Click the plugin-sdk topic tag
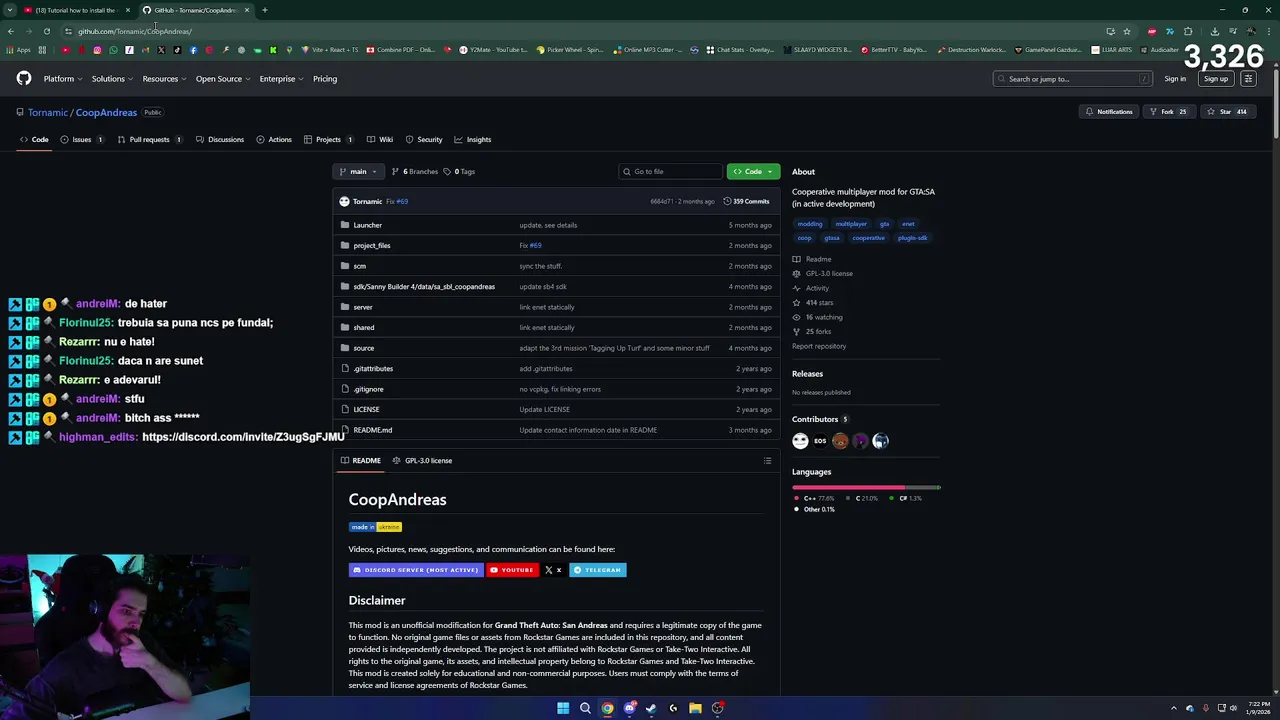The image size is (1280, 720). coord(912,238)
